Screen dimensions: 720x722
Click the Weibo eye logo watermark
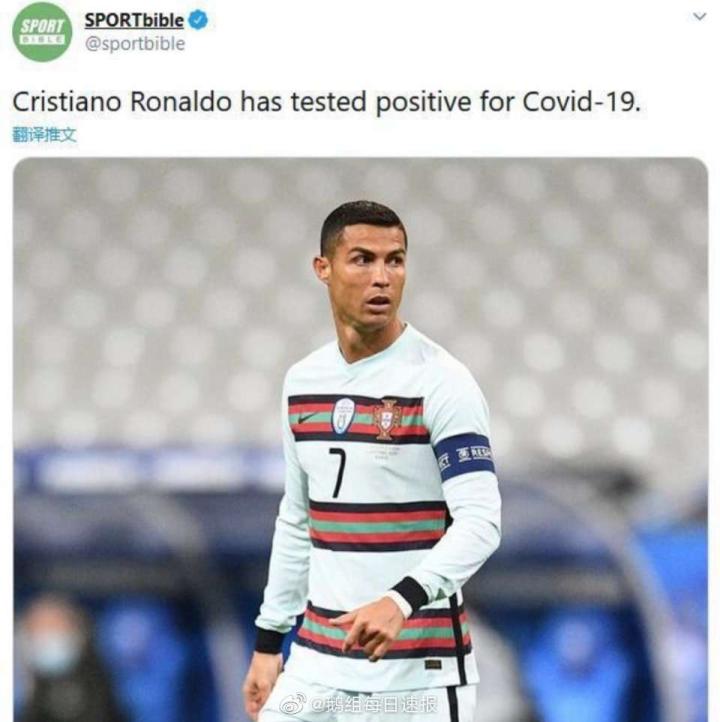(x=292, y=703)
